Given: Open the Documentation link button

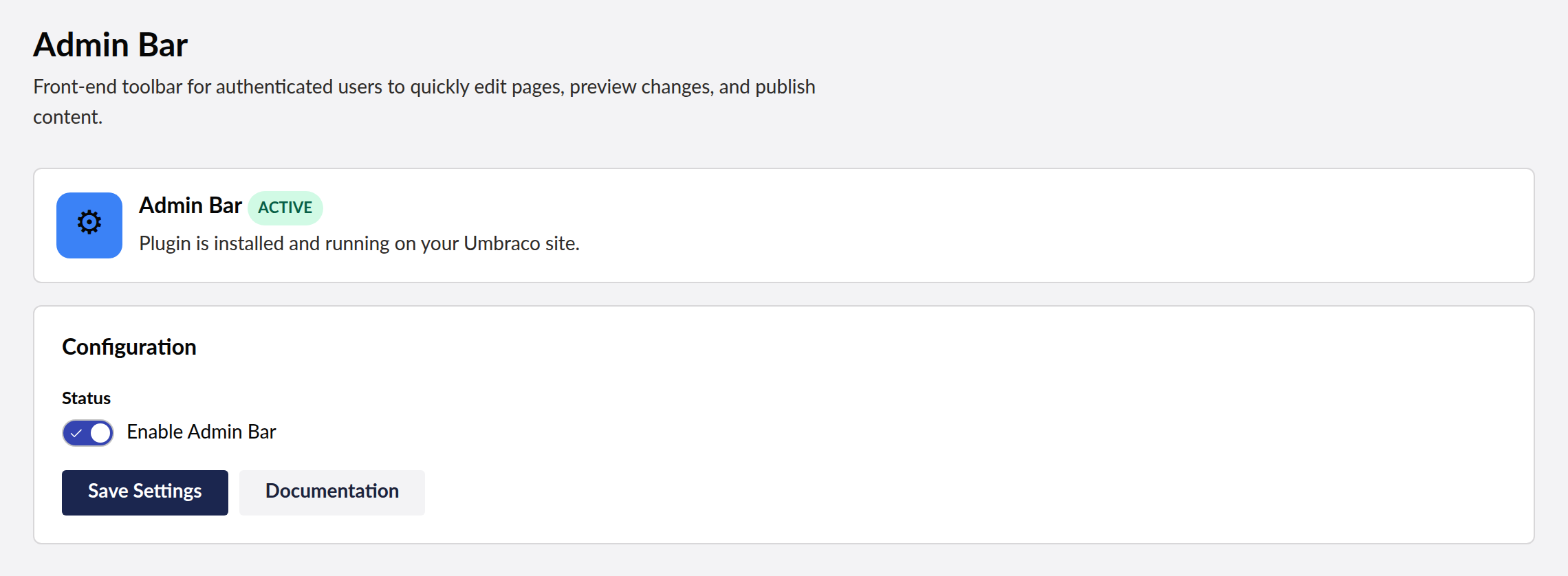Looking at the screenshot, I should [332, 492].
